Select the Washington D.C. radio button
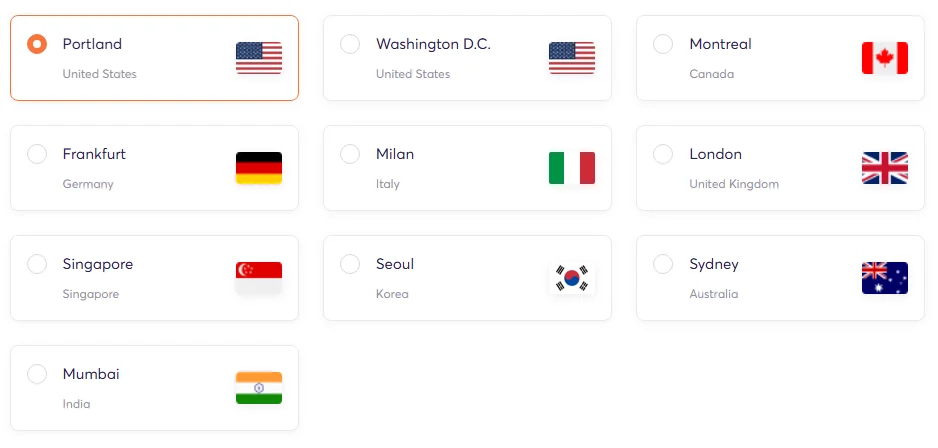Viewport: 938px width, 448px height. click(350, 44)
